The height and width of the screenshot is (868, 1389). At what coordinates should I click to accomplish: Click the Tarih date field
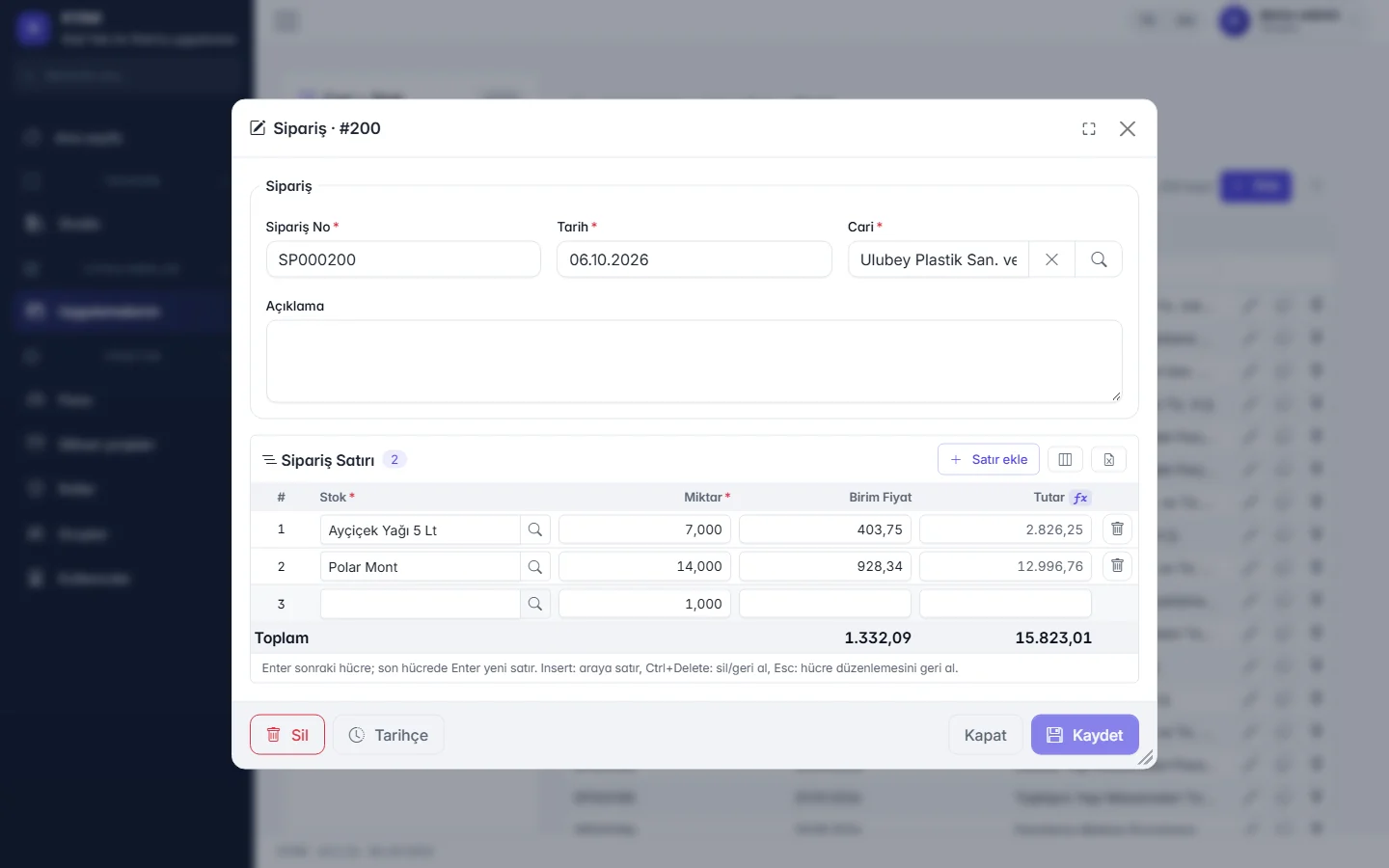pyautogui.click(x=694, y=259)
